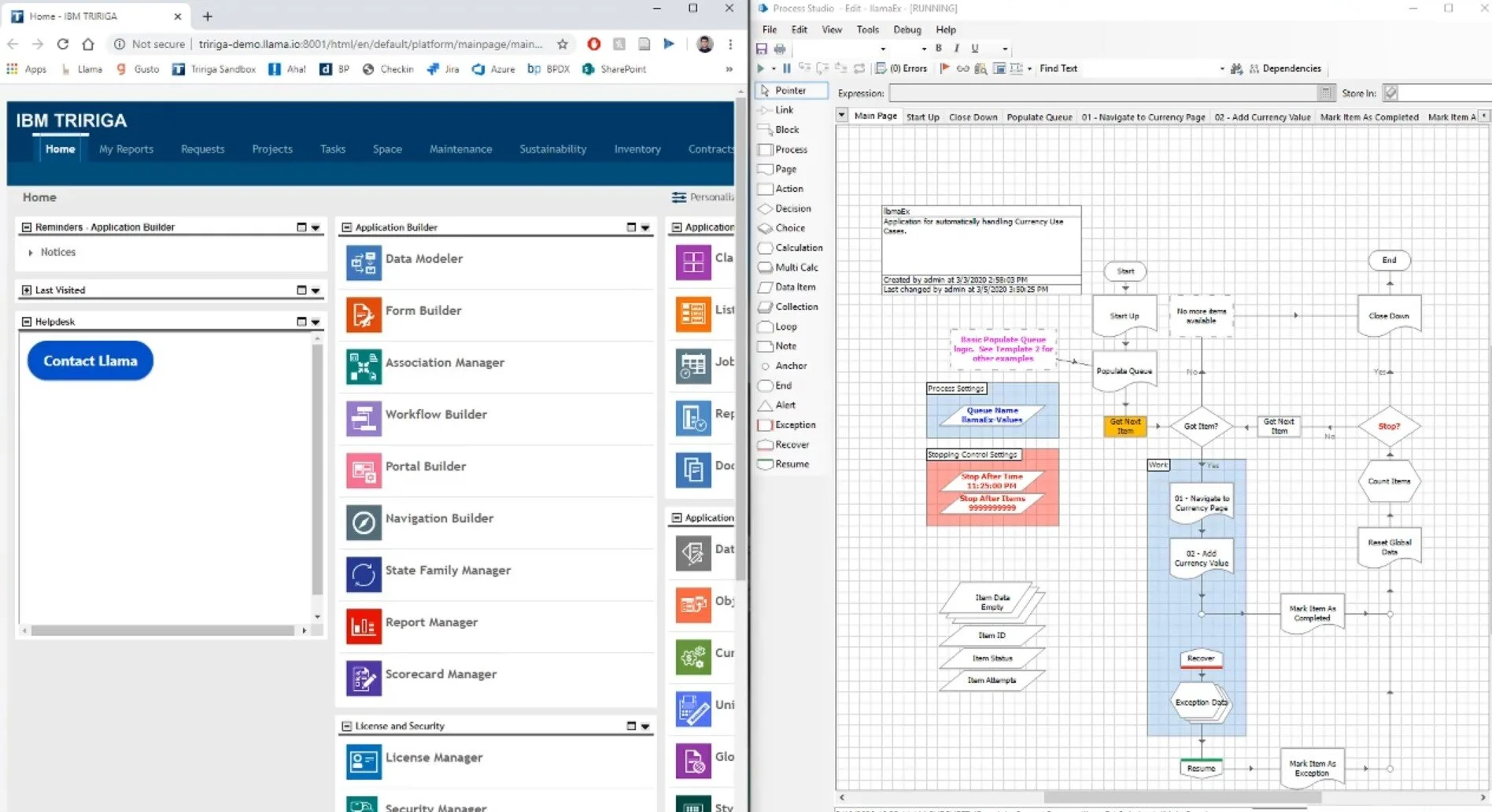This screenshot has width=1492, height=812.
Task: Switch to the Populate Queue page tab
Action: click(x=1040, y=116)
